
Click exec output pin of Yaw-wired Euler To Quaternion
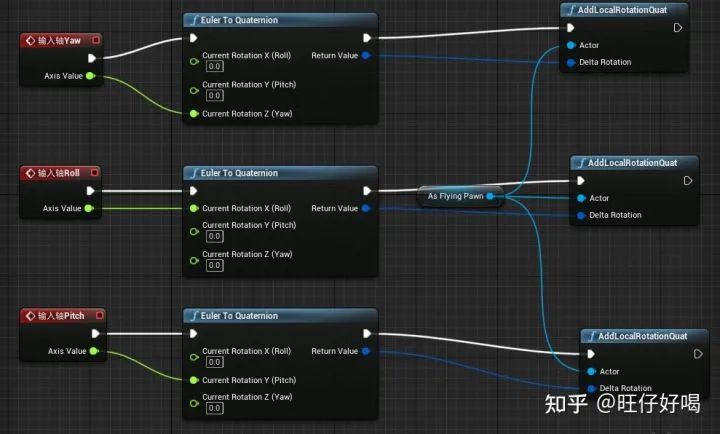367,38
